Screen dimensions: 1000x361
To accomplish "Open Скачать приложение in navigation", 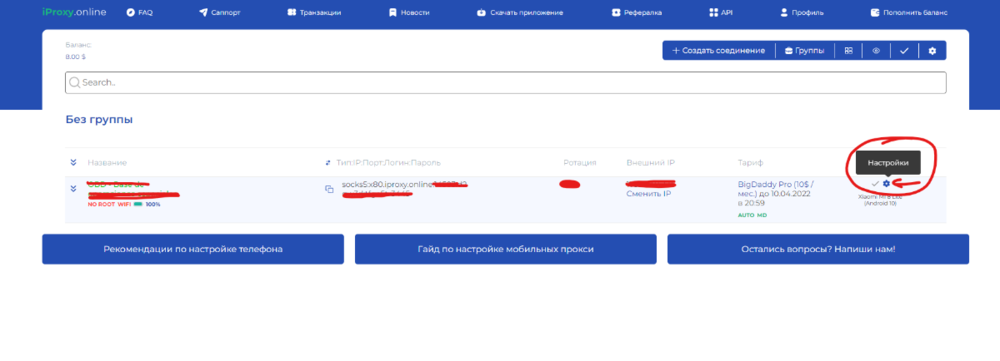I will 520,12.
